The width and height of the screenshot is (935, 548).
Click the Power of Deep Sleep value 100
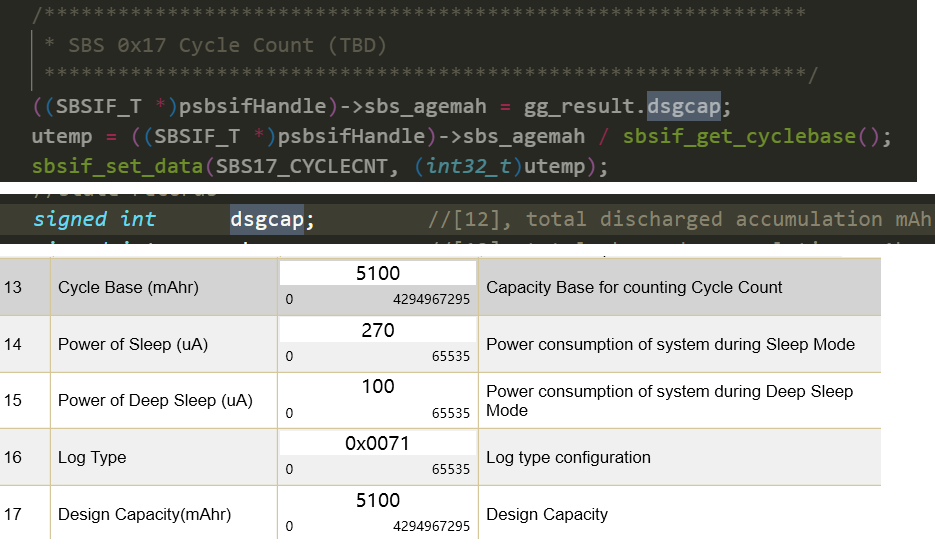[x=377, y=386]
